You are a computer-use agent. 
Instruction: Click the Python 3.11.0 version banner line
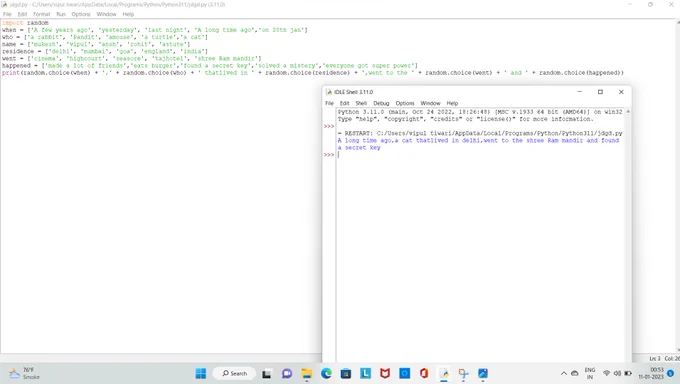[x=480, y=112]
